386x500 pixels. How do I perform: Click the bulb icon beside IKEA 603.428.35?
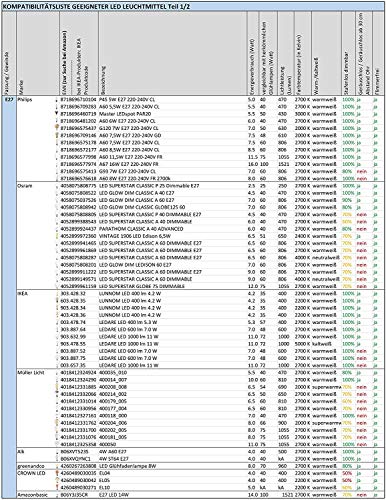pyautogui.click(x=56, y=301)
